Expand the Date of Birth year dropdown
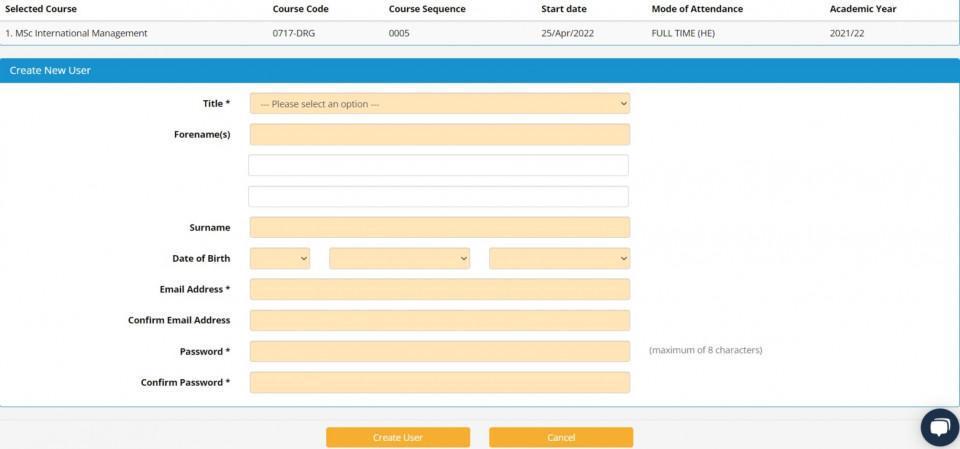The width and height of the screenshot is (960, 449). tap(559, 259)
